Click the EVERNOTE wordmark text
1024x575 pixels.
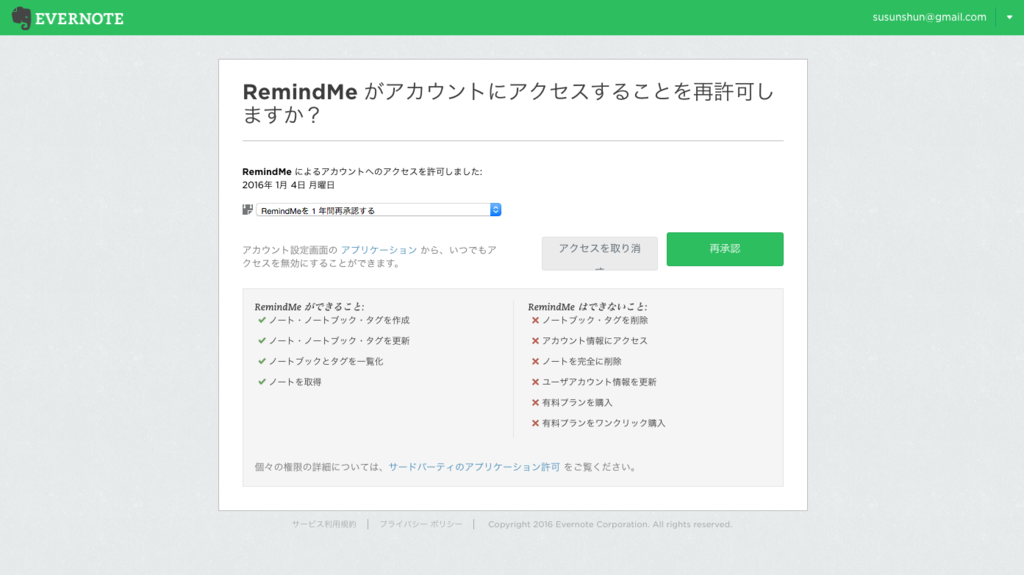[x=79, y=19]
